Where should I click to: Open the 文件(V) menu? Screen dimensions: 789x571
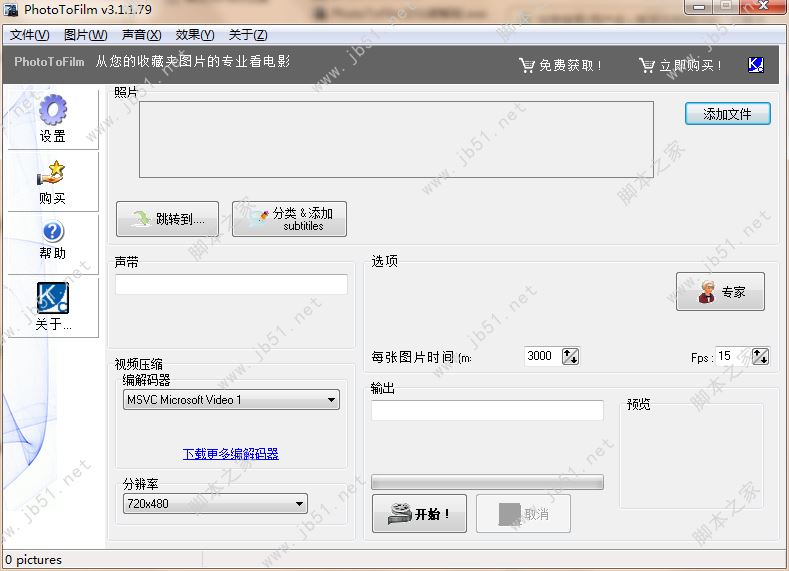pyautogui.click(x=29, y=35)
